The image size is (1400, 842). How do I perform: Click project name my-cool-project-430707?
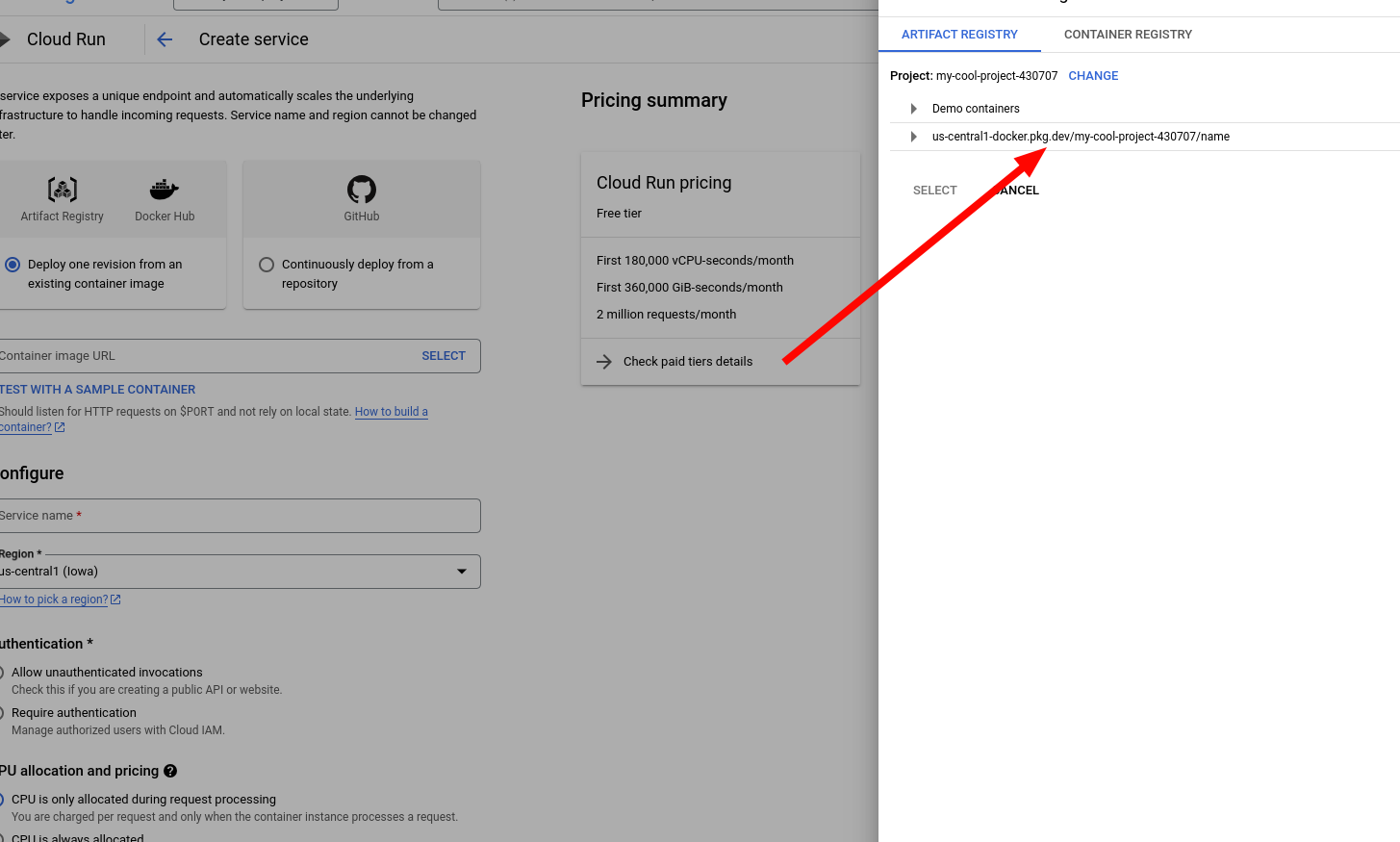coord(997,76)
